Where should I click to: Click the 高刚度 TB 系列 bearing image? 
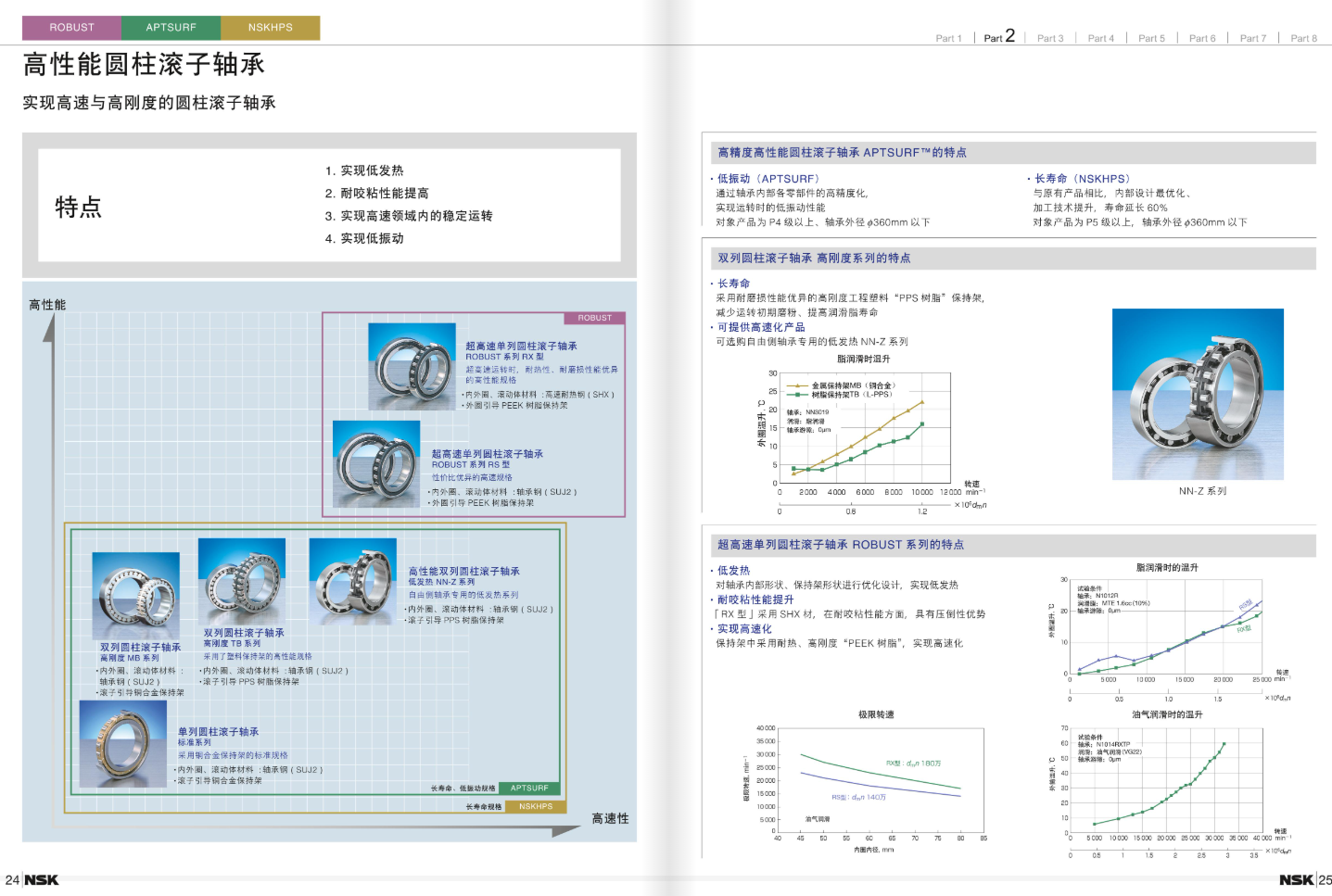pyautogui.click(x=241, y=581)
